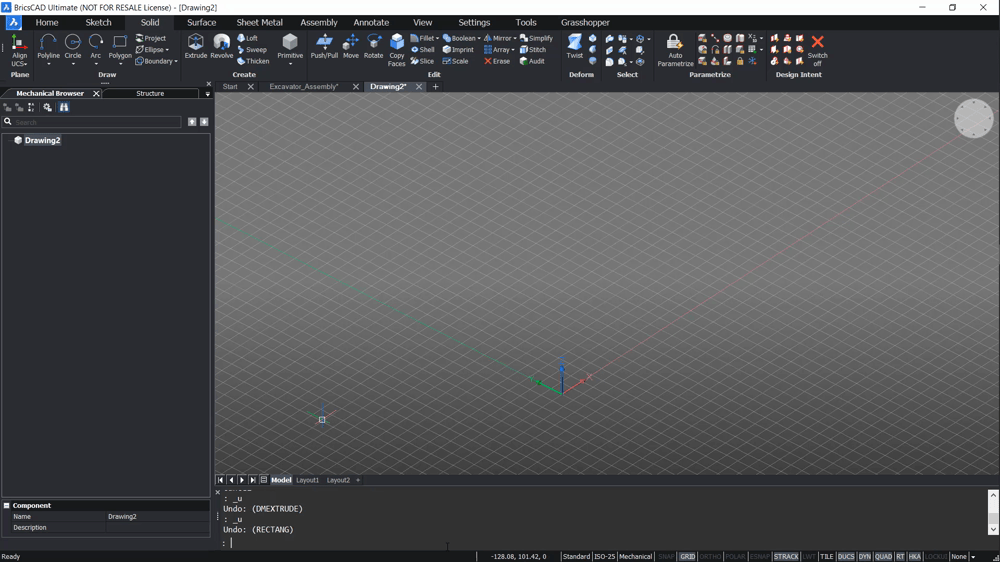Click the Stitch tool
1000x562 pixels.
[533, 50]
